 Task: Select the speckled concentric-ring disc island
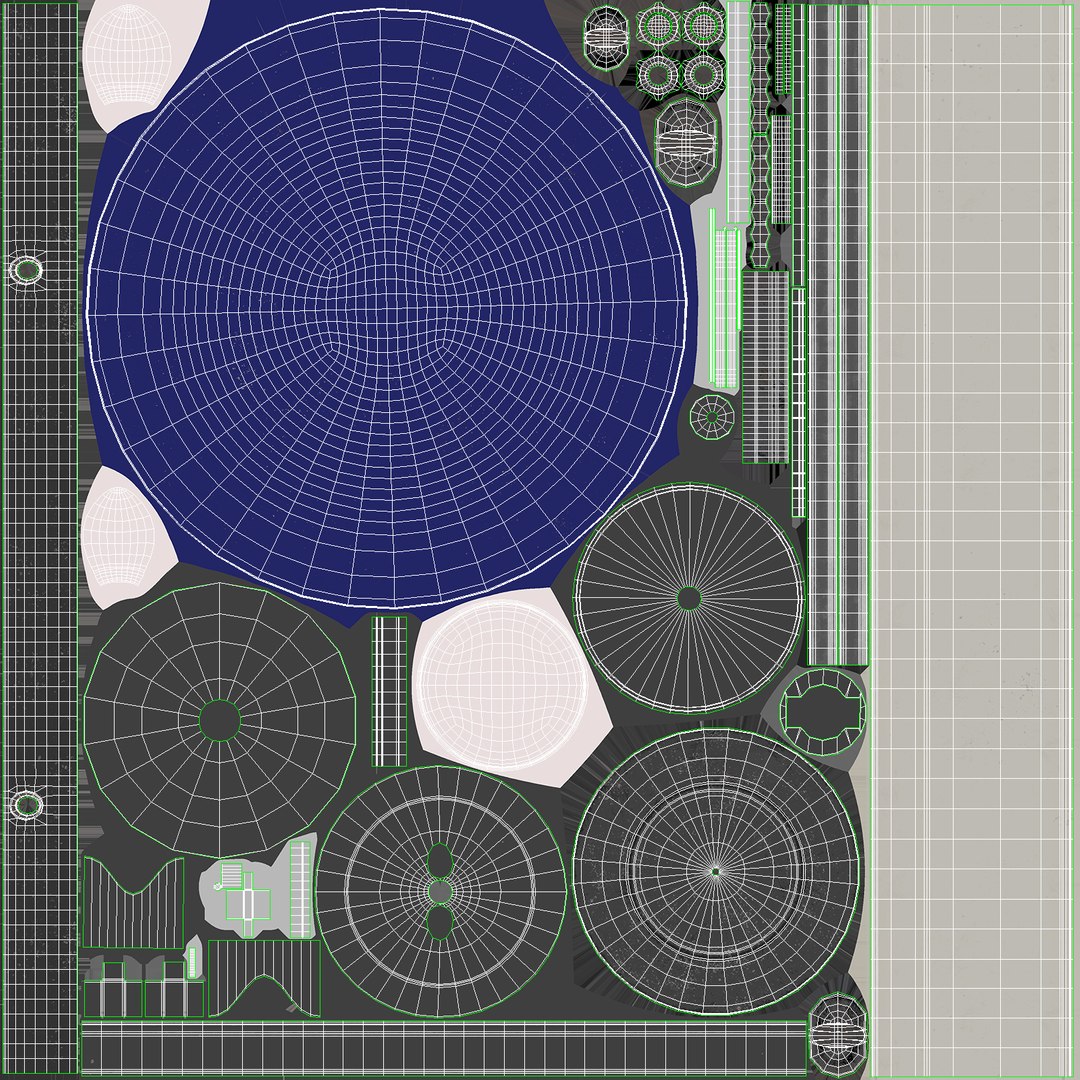pos(716,871)
